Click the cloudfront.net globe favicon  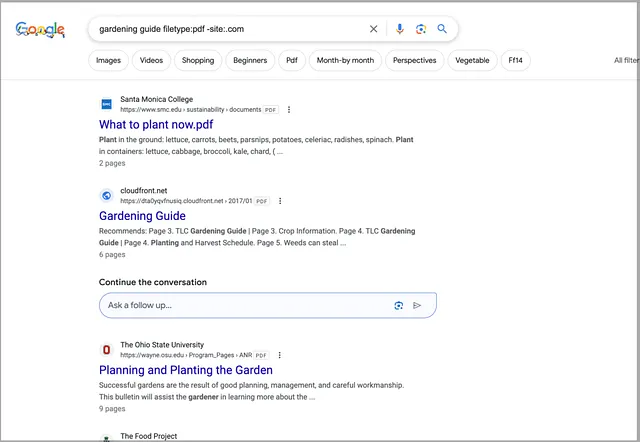(x=107, y=195)
